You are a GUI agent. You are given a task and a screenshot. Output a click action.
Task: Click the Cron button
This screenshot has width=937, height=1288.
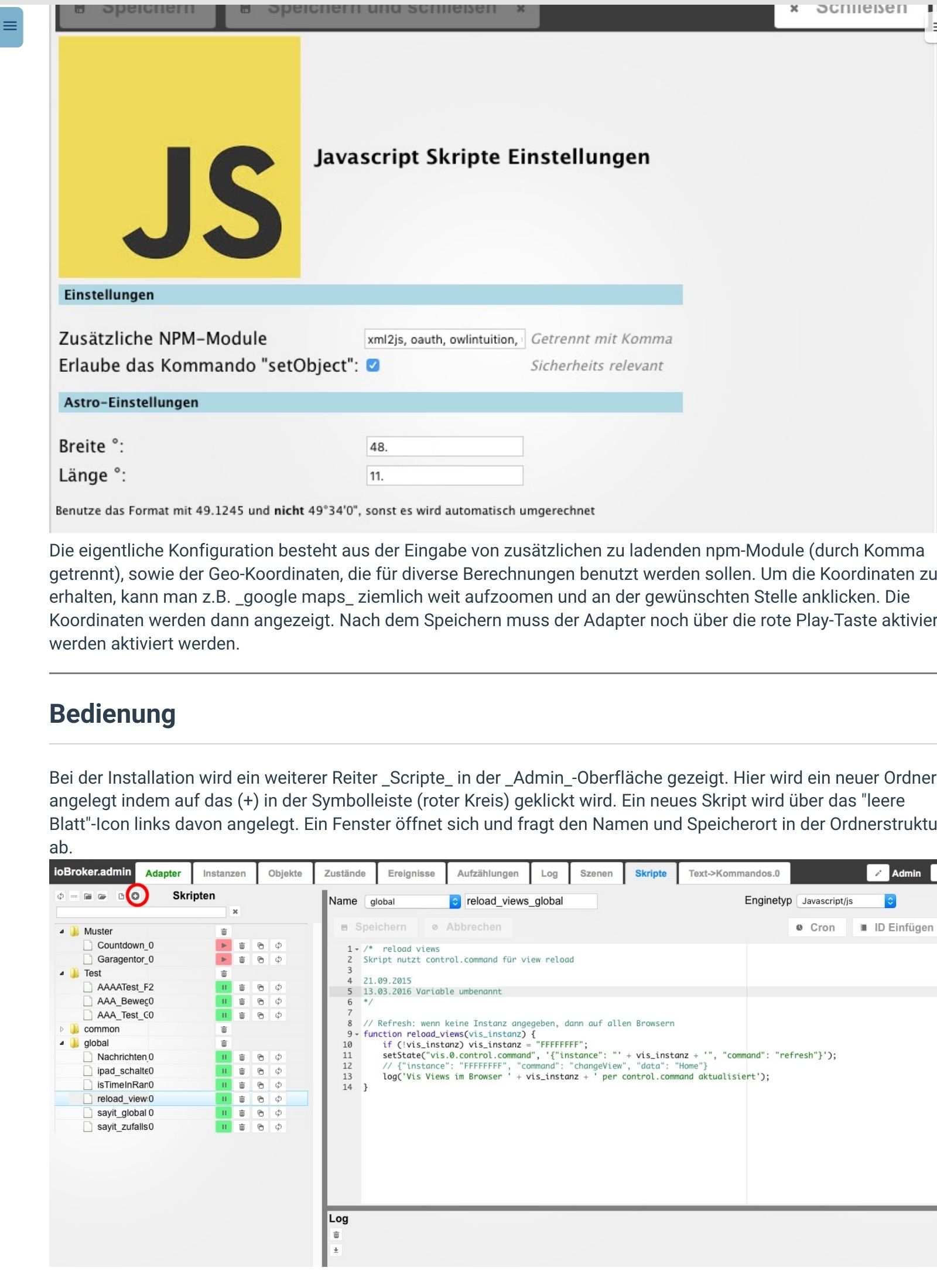(817, 928)
